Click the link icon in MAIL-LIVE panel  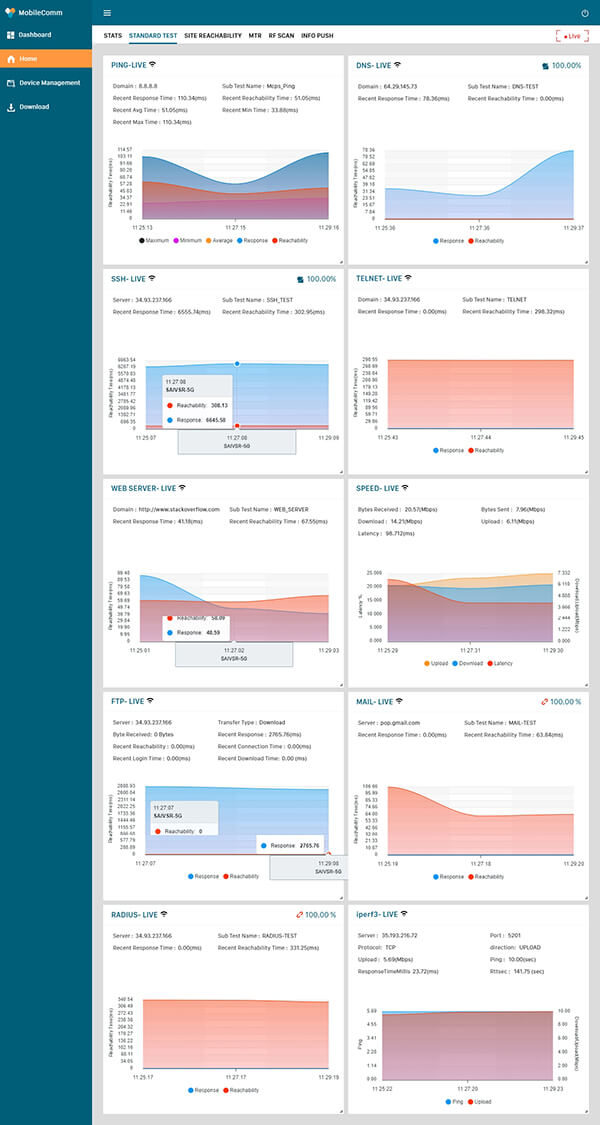click(545, 702)
